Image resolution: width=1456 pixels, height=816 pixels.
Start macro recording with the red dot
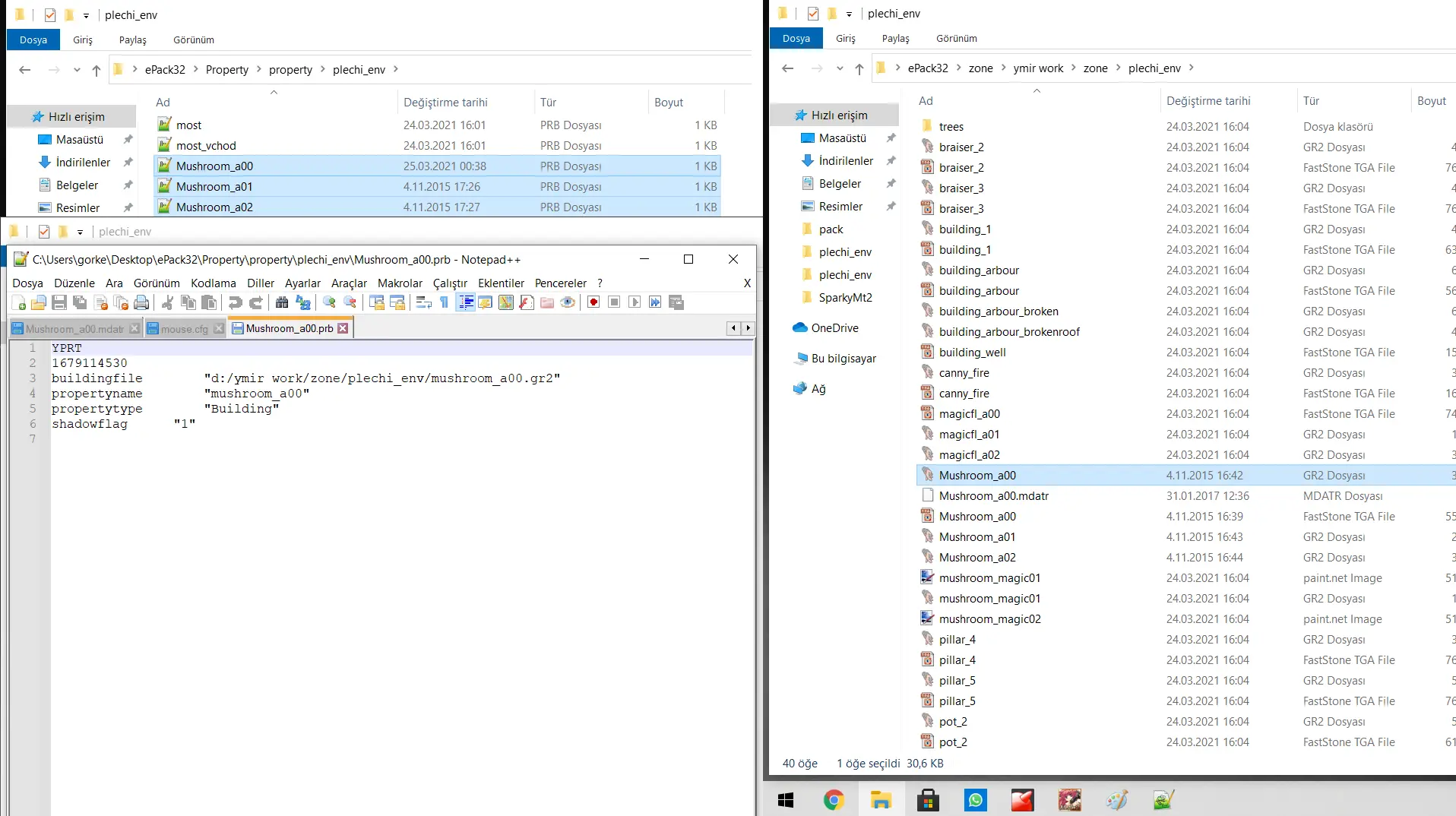tap(593, 303)
